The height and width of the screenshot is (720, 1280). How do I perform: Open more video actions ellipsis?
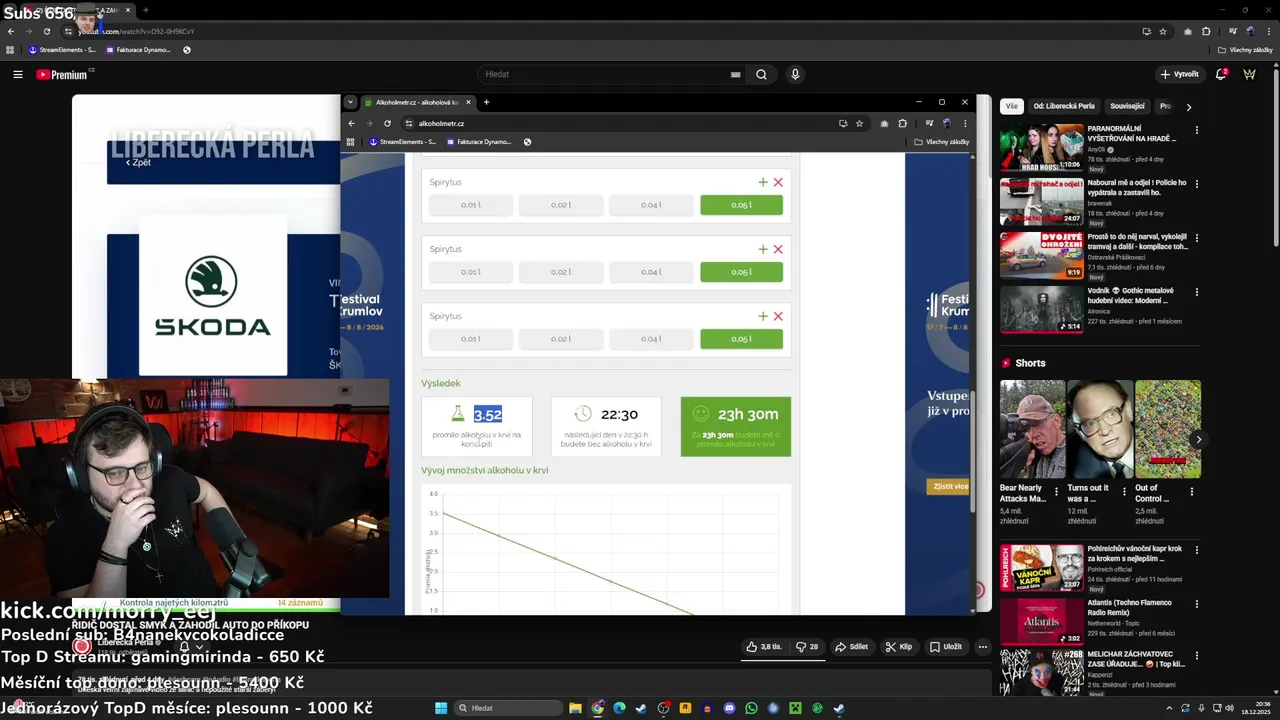(x=983, y=647)
